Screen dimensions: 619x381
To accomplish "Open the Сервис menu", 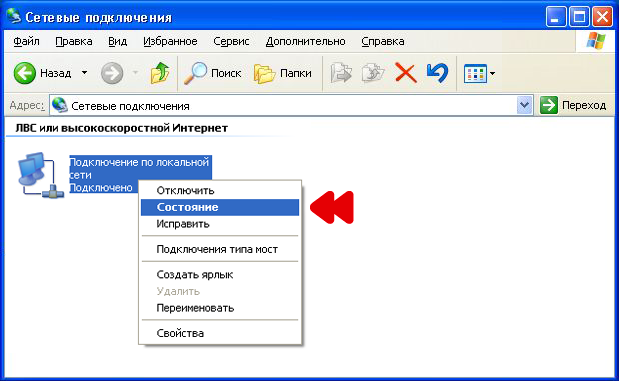I will (231, 41).
